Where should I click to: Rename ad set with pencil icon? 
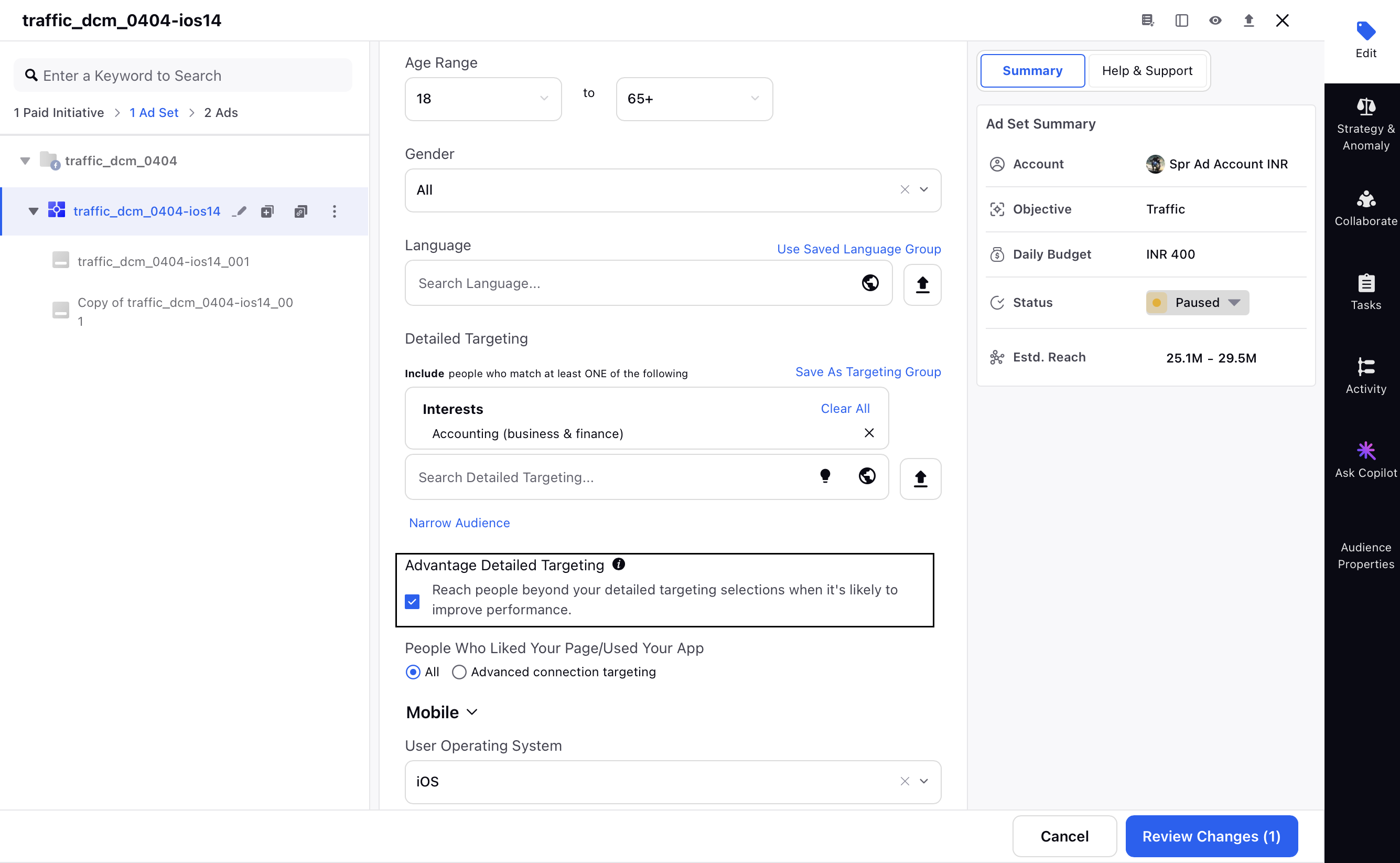(x=240, y=212)
